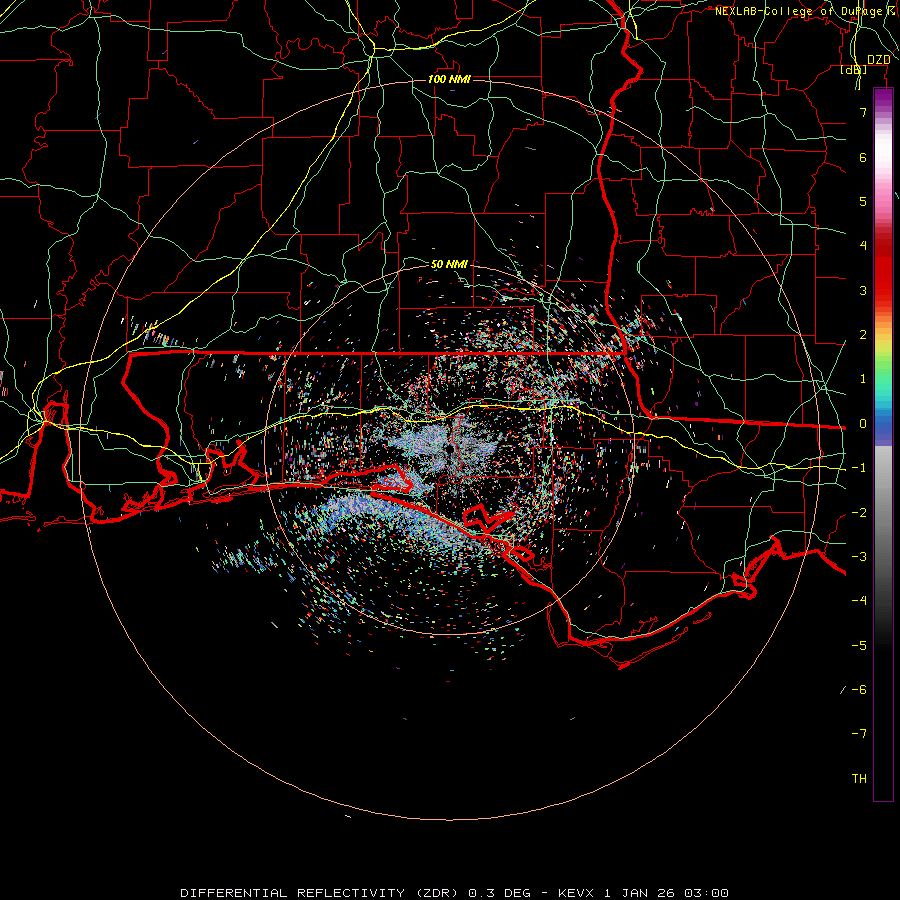The image size is (900, 900).
Task: Click the 4 value on color scale
Action: 863,246
